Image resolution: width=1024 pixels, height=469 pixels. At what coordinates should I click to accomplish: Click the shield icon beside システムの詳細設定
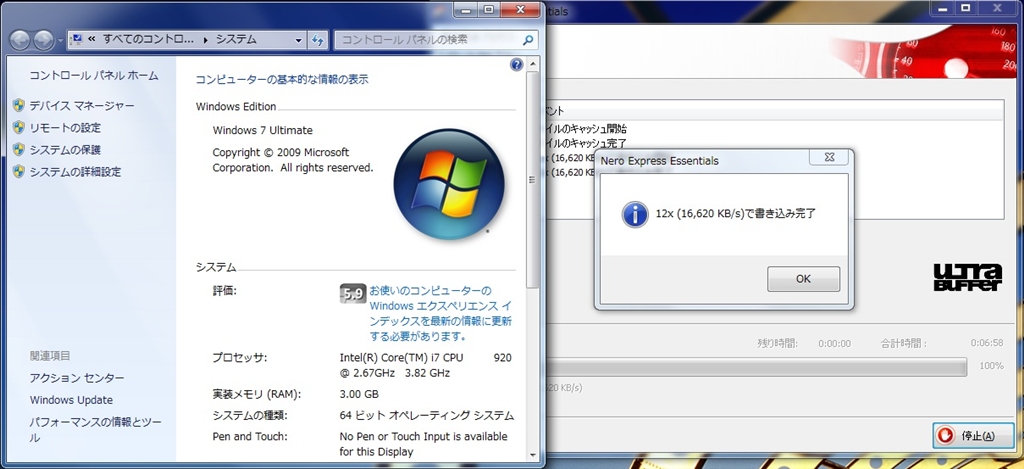[x=18, y=172]
